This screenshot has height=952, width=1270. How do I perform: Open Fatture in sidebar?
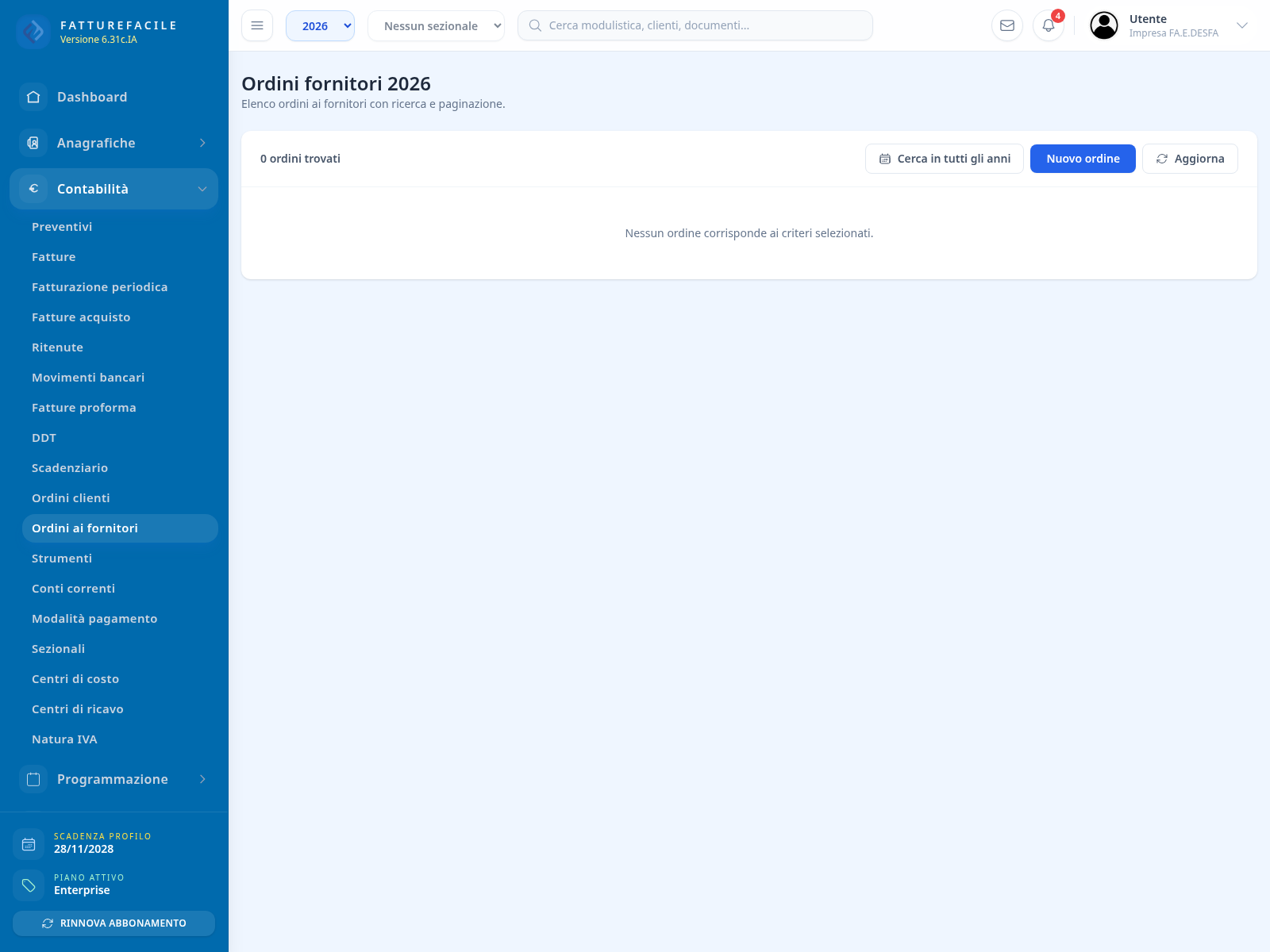click(120, 257)
